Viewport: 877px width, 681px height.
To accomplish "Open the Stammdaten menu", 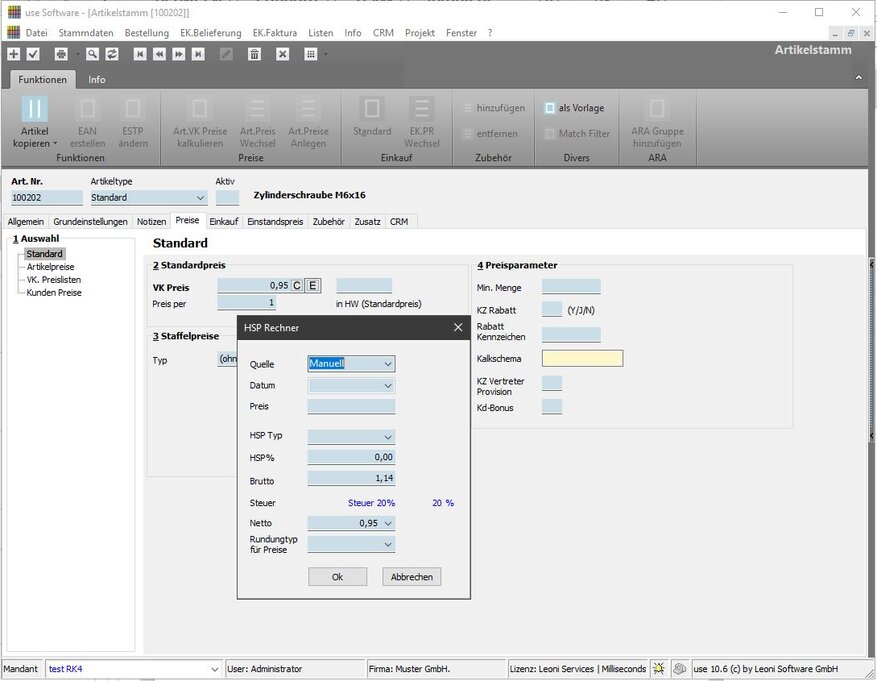I will (85, 33).
